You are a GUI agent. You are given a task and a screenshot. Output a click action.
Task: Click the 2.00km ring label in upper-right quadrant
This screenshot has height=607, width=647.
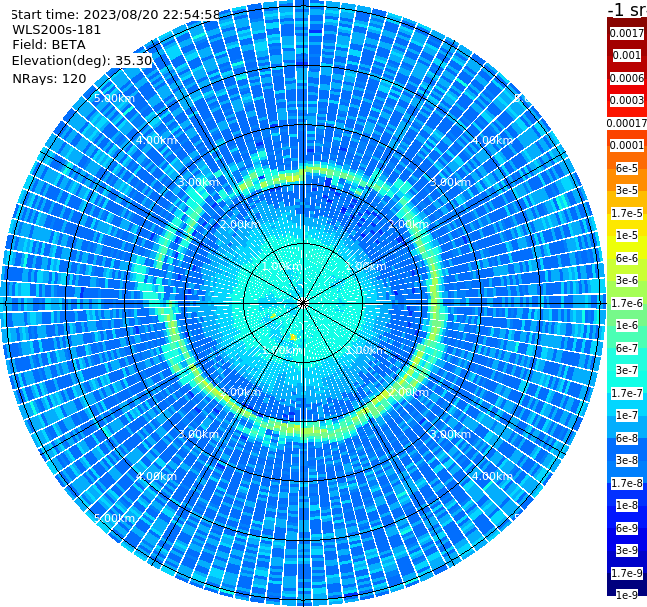[x=409, y=224]
